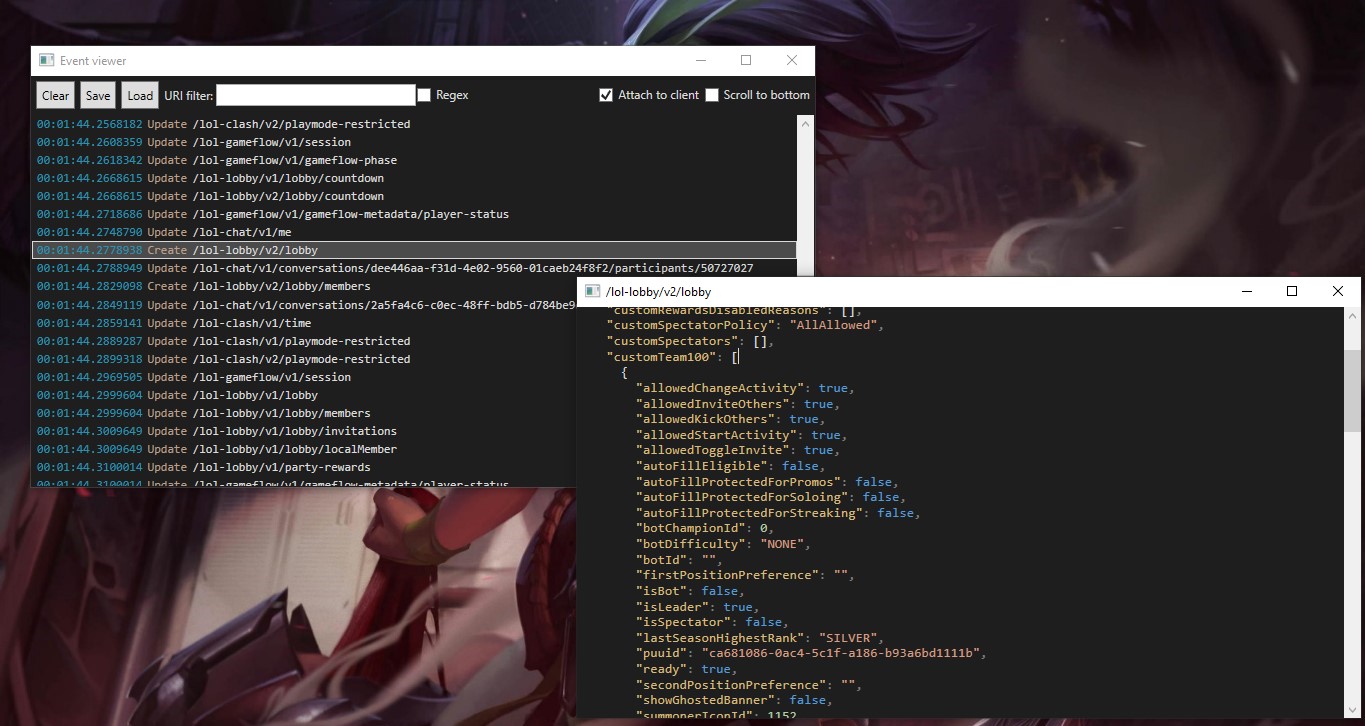Click the Event viewer window icon
Image resolution: width=1365 pixels, height=726 pixels.
click(x=46, y=60)
